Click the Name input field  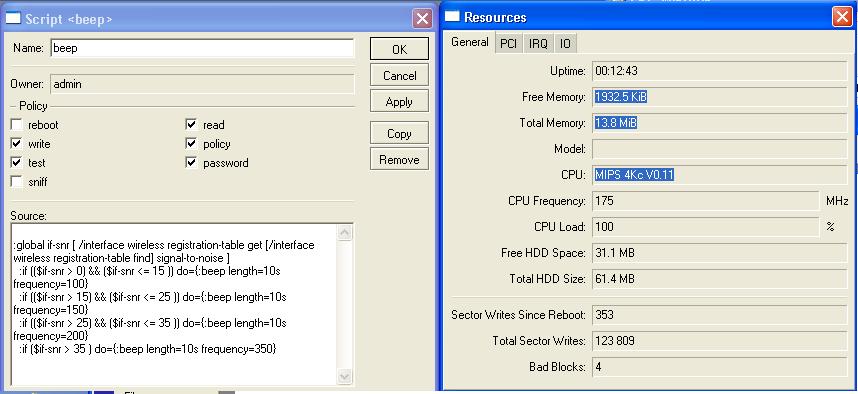click(x=202, y=48)
